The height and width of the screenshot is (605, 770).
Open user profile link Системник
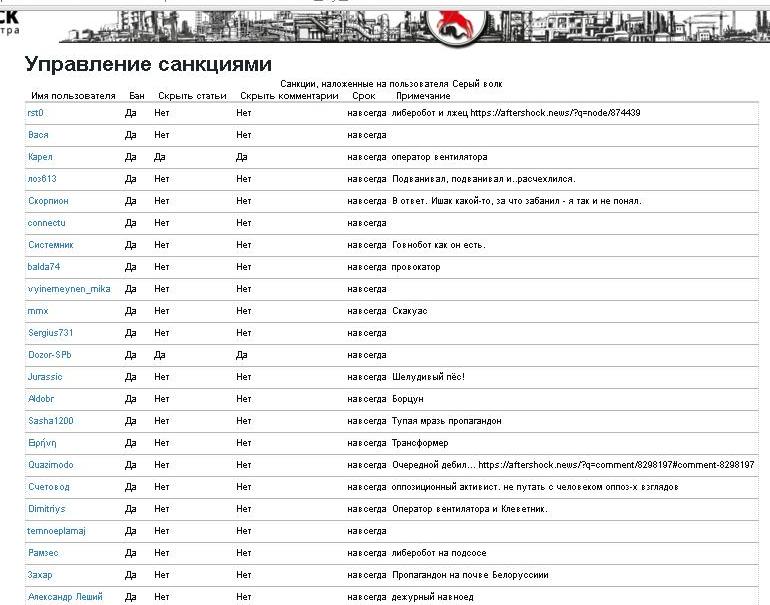51,245
